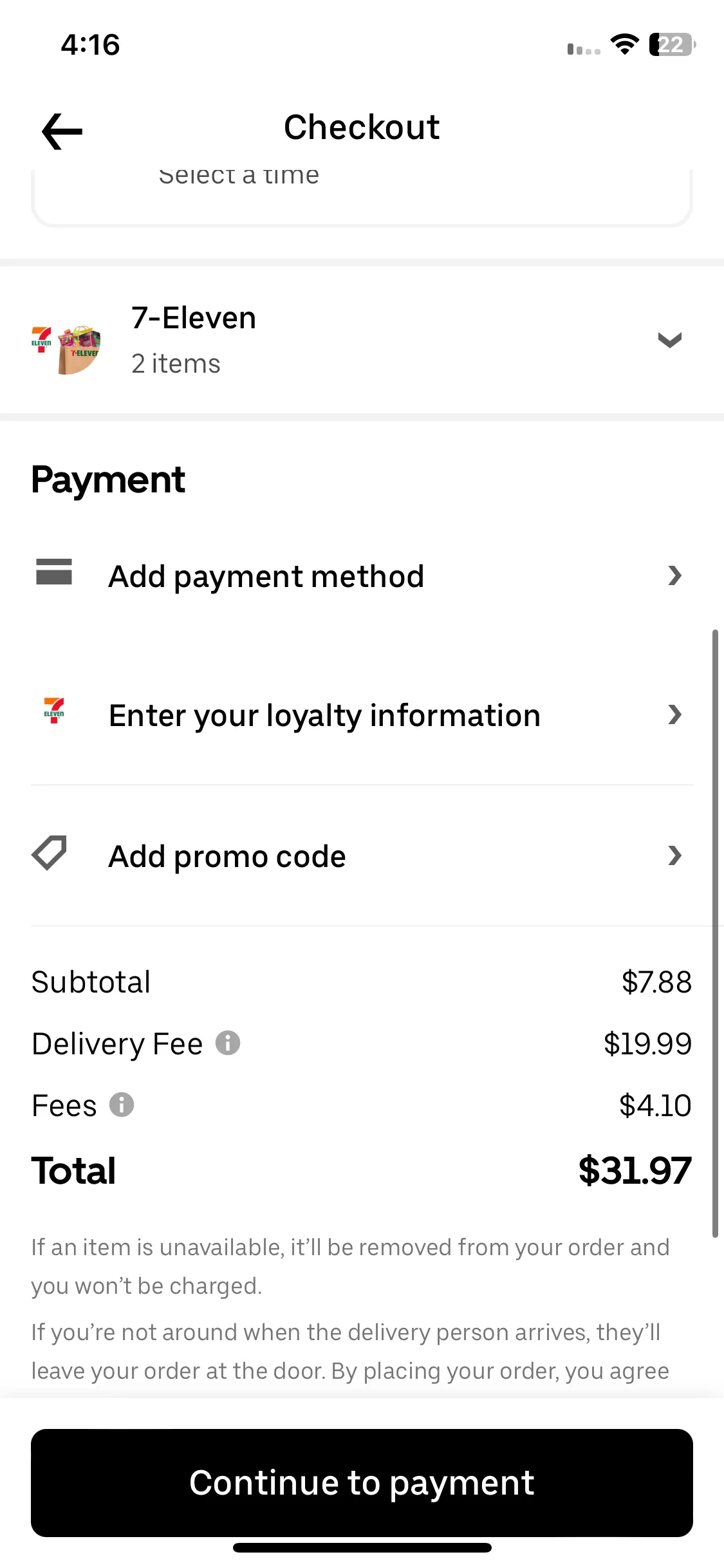This screenshot has height=1568, width=724.
Task: Tap Continue to payment button
Action: click(x=362, y=1483)
